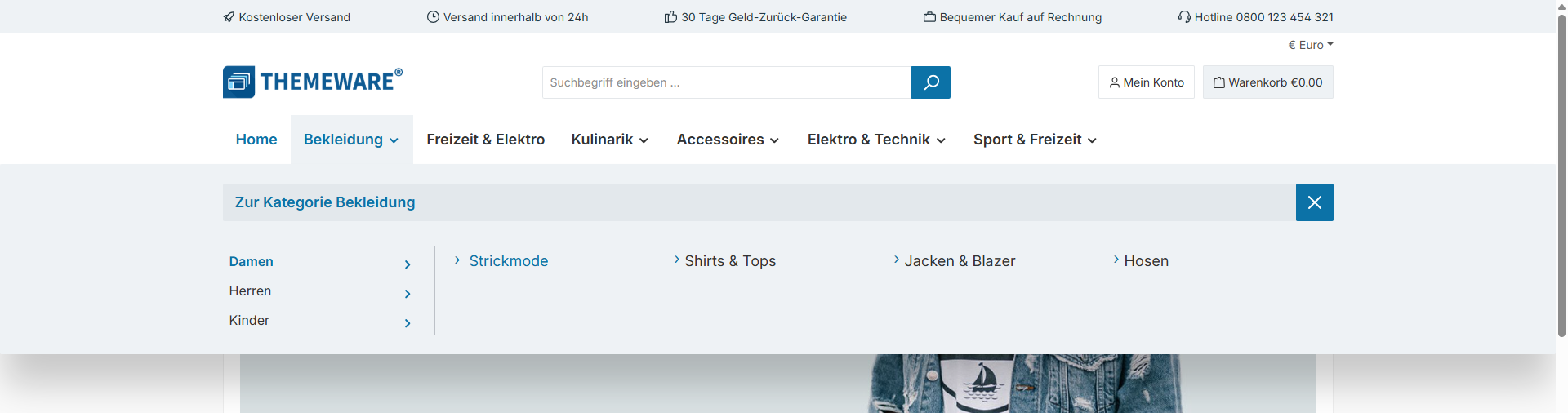The image size is (1568, 413).
Task: Click the Bequemer Kauf auf Rechnung text
Action: coord(1020,17)
